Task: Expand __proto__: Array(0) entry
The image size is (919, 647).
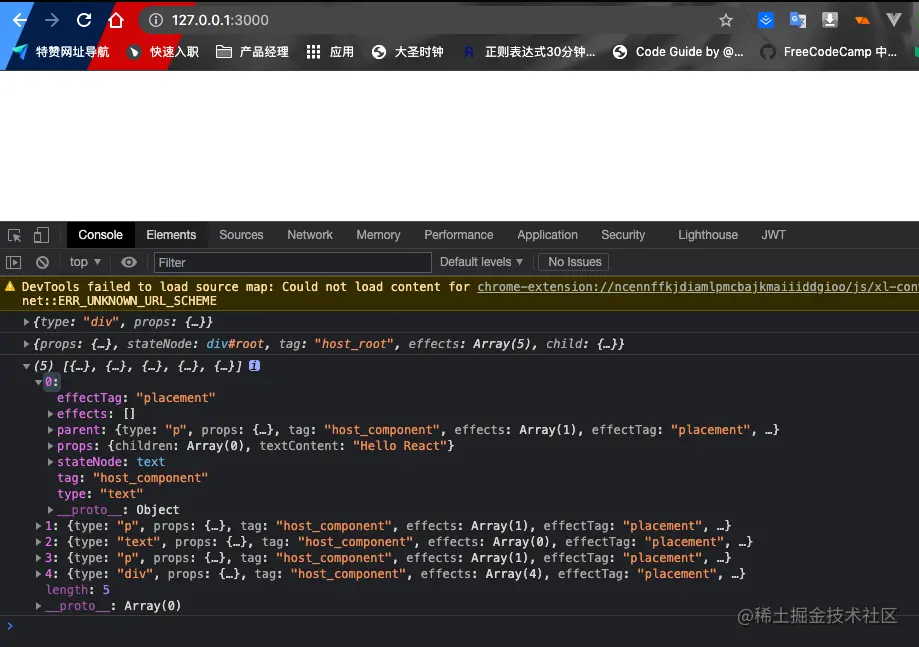Action: (x=39, y=606)
